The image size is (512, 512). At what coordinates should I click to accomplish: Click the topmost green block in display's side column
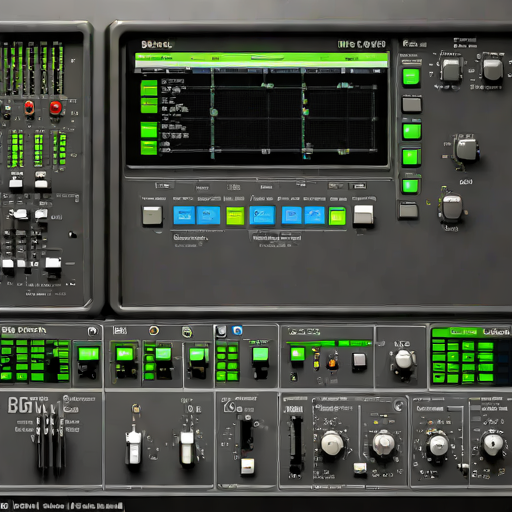coord(149,88)
